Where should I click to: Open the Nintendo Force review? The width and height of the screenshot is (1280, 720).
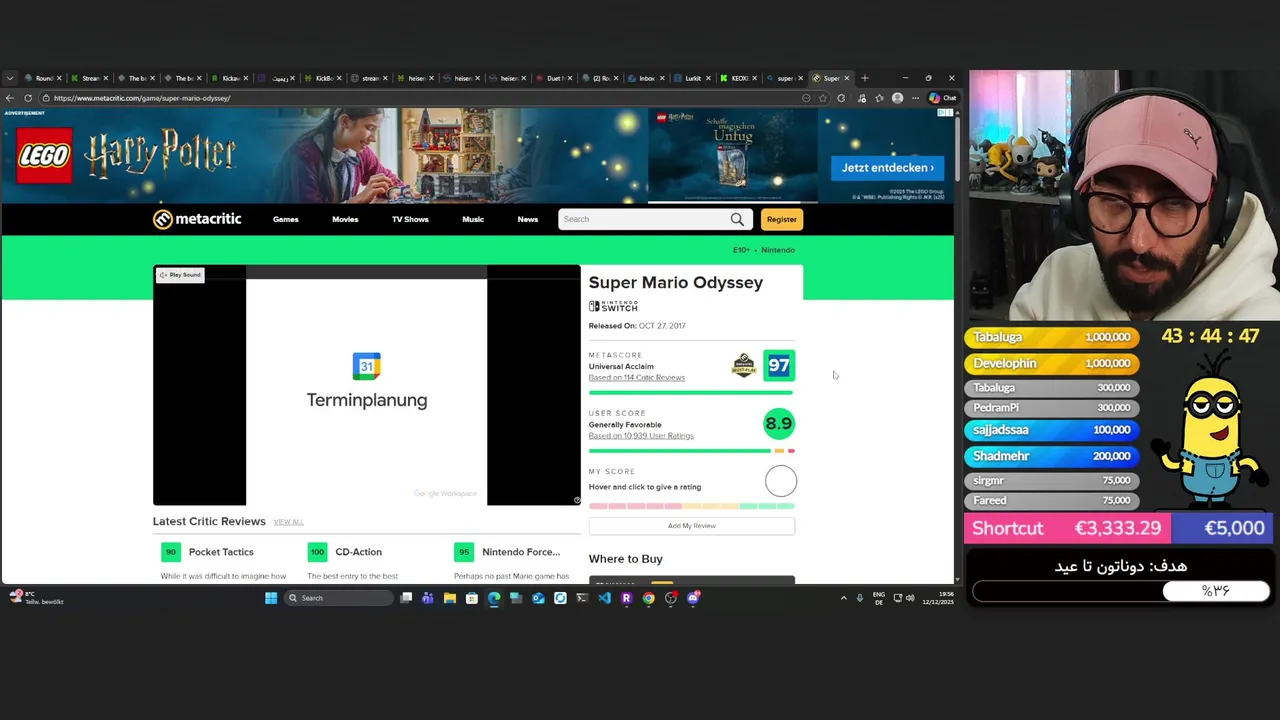coord(521,552)
